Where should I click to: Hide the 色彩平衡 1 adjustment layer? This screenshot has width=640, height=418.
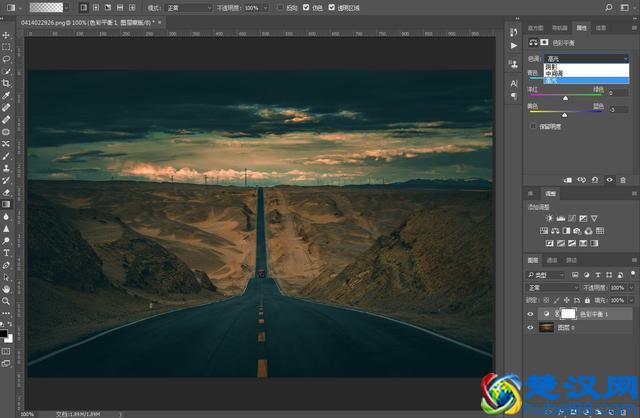coord(532,313)
